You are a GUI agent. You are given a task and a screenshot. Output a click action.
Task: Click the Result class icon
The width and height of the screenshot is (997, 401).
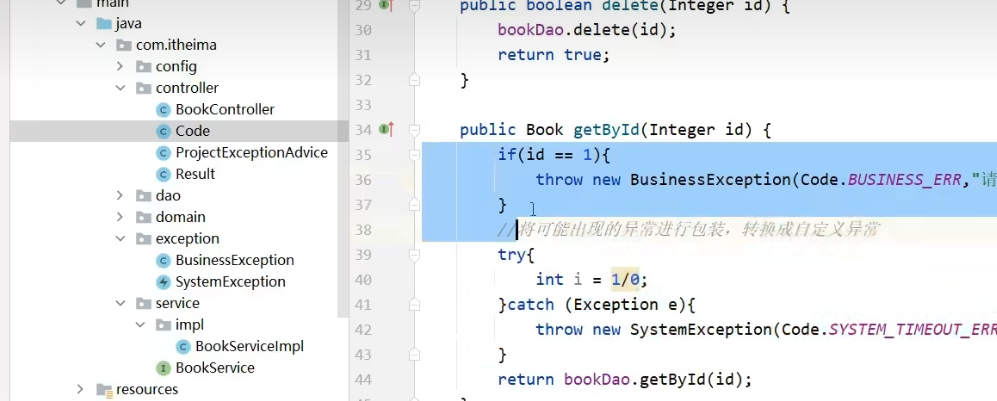tap(164, 174)
